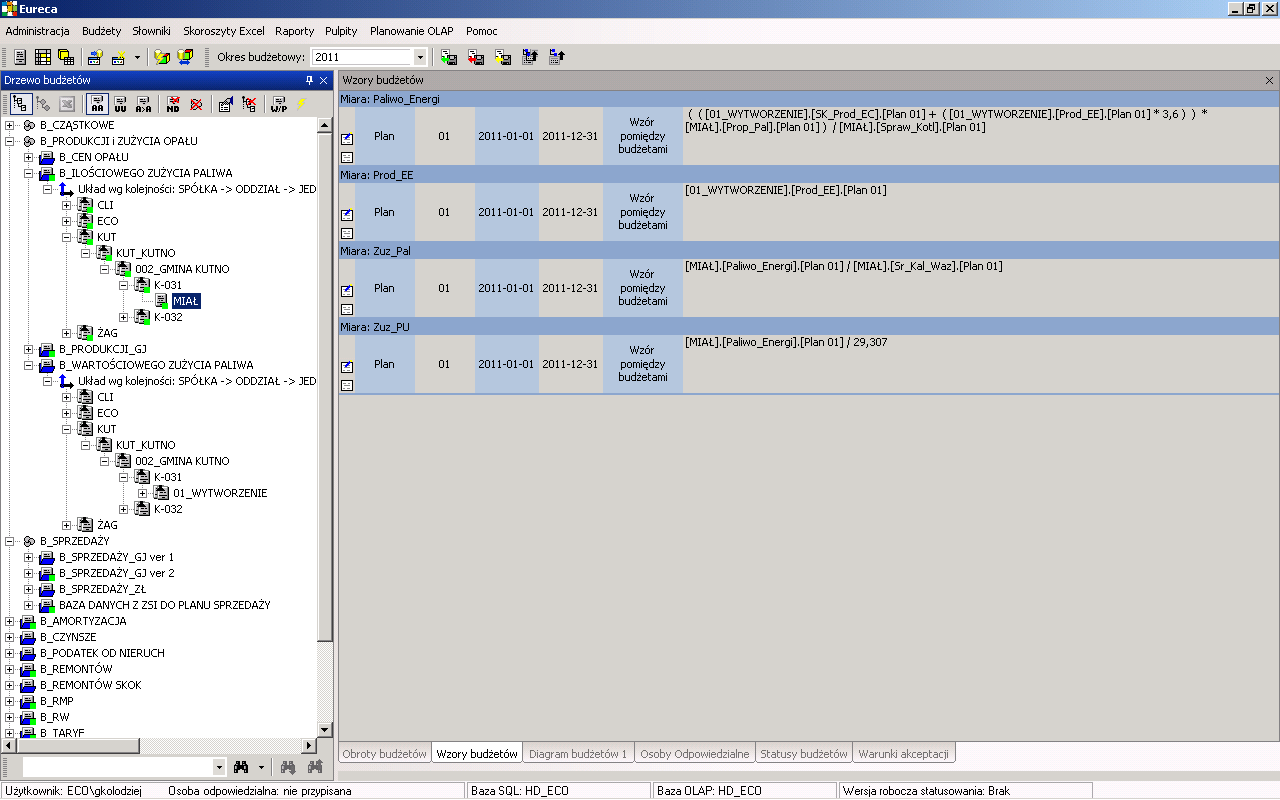Click the formula ending with / 29,307
The height and width of the screenshot is (800, 1280).
(x=786, y=342)
